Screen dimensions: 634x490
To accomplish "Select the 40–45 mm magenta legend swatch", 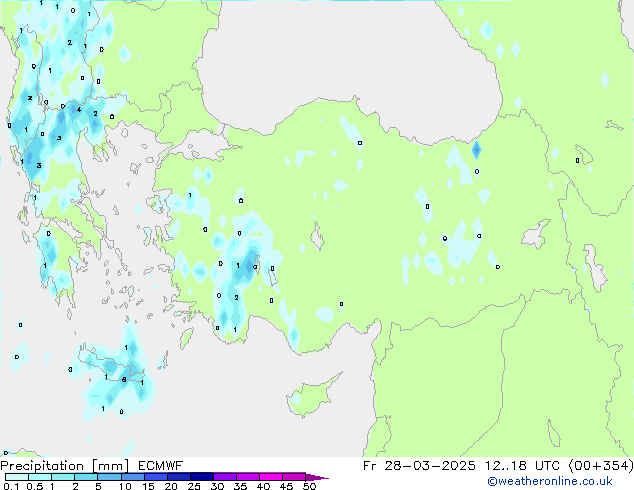I will tap(271, 477).
